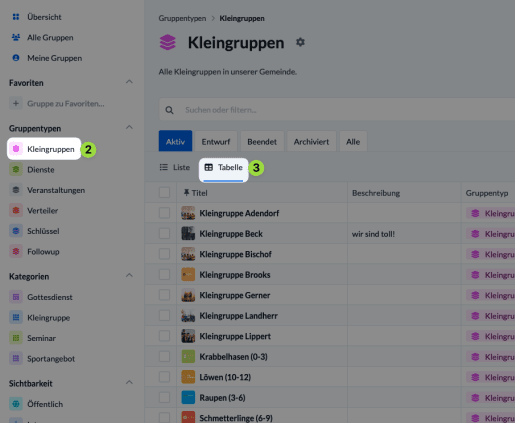The width and height of the screenshot is (515, 423).
Task: Click the Followup group type icon
Action: point(16,251)
